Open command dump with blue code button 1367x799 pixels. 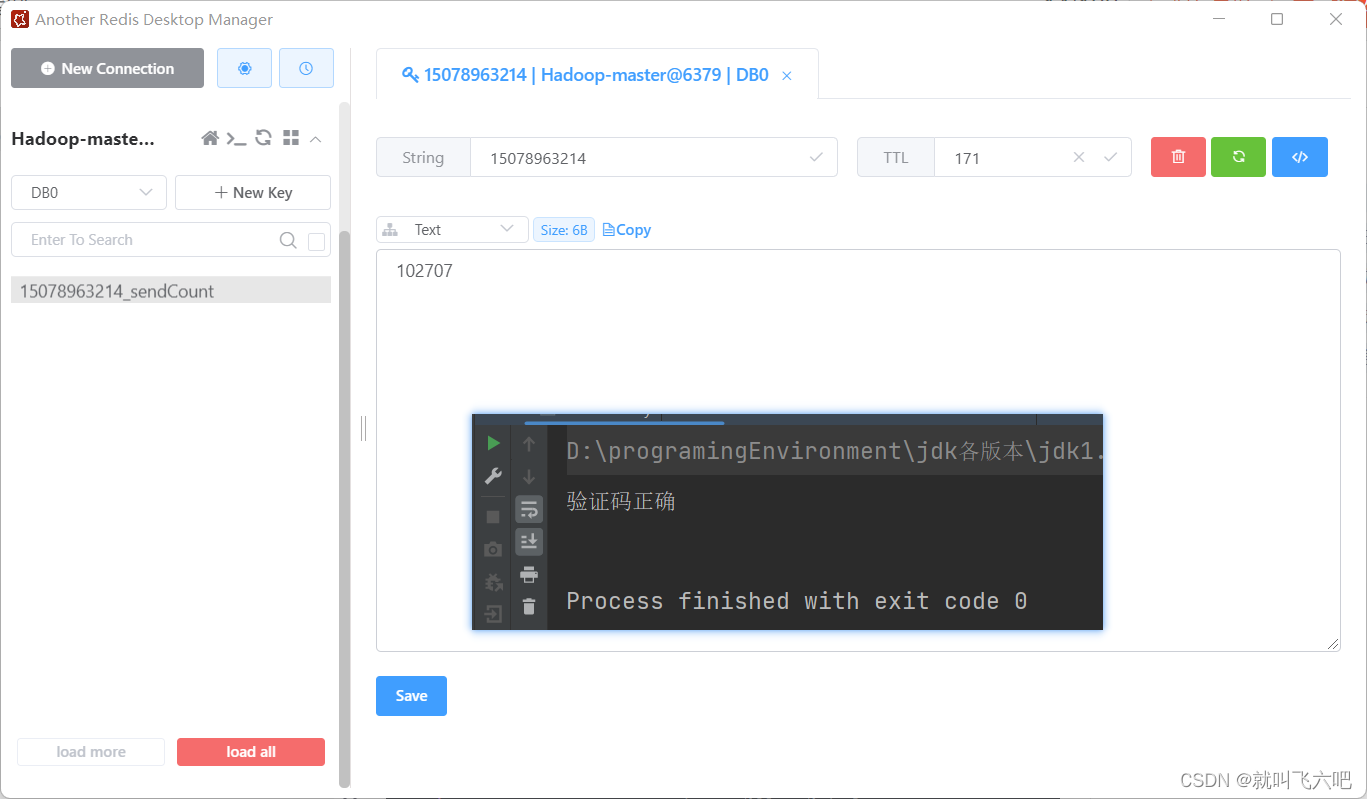pyautogui.click(x=1300, y=157)
